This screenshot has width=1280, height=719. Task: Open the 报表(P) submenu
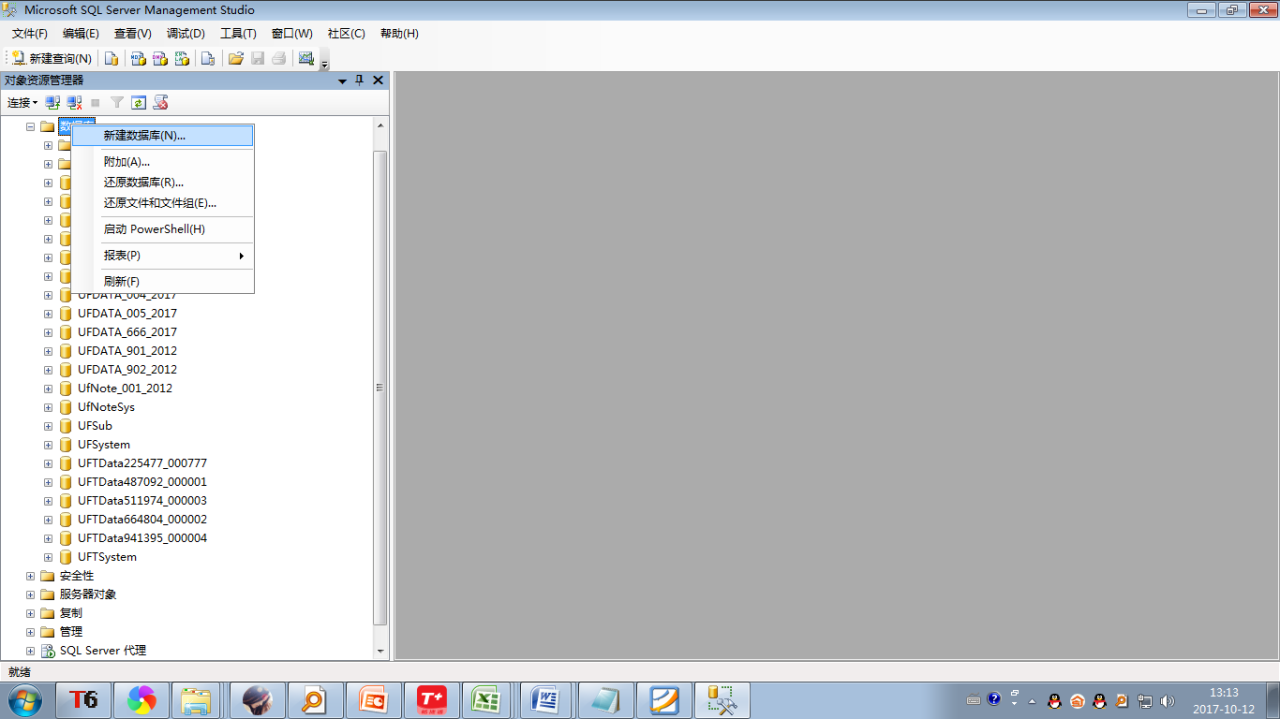[163, 256]
